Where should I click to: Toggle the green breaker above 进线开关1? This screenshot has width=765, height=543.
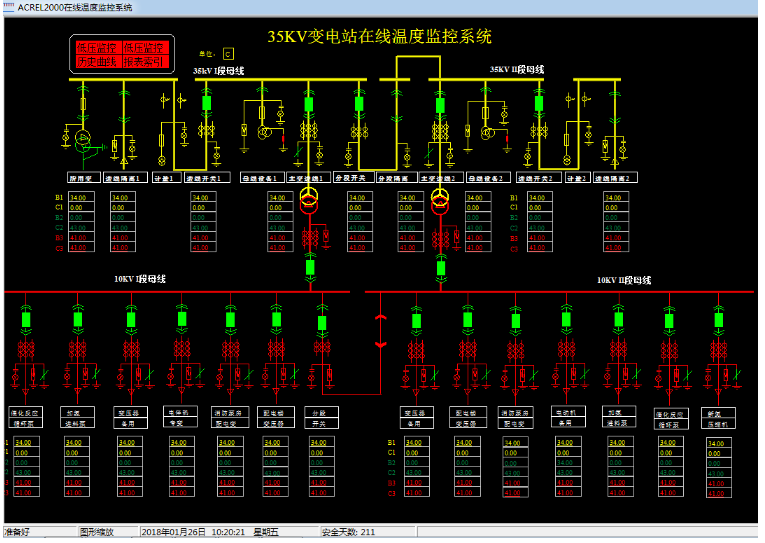click(x=207, y=102)
